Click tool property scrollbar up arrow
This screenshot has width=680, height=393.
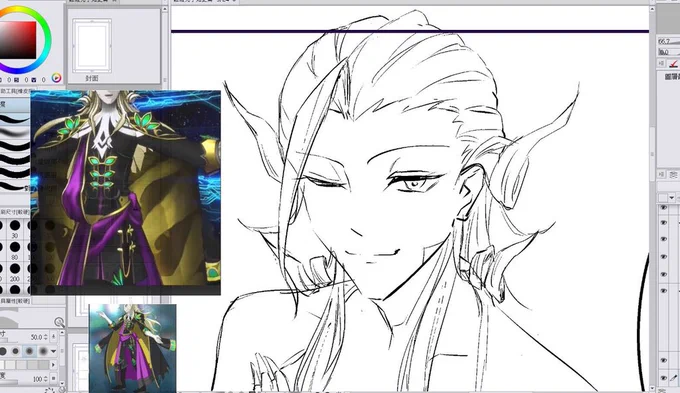point(62,333)
